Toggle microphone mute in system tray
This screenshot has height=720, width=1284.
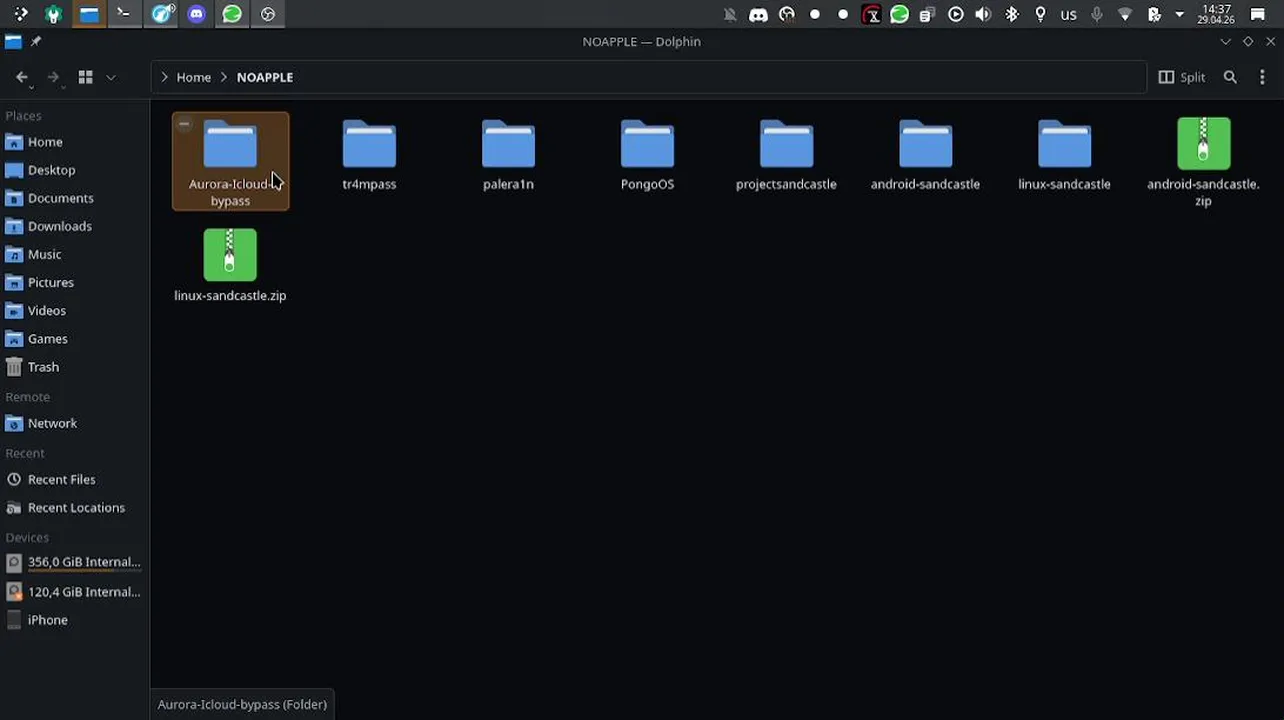coord(1097,14)
